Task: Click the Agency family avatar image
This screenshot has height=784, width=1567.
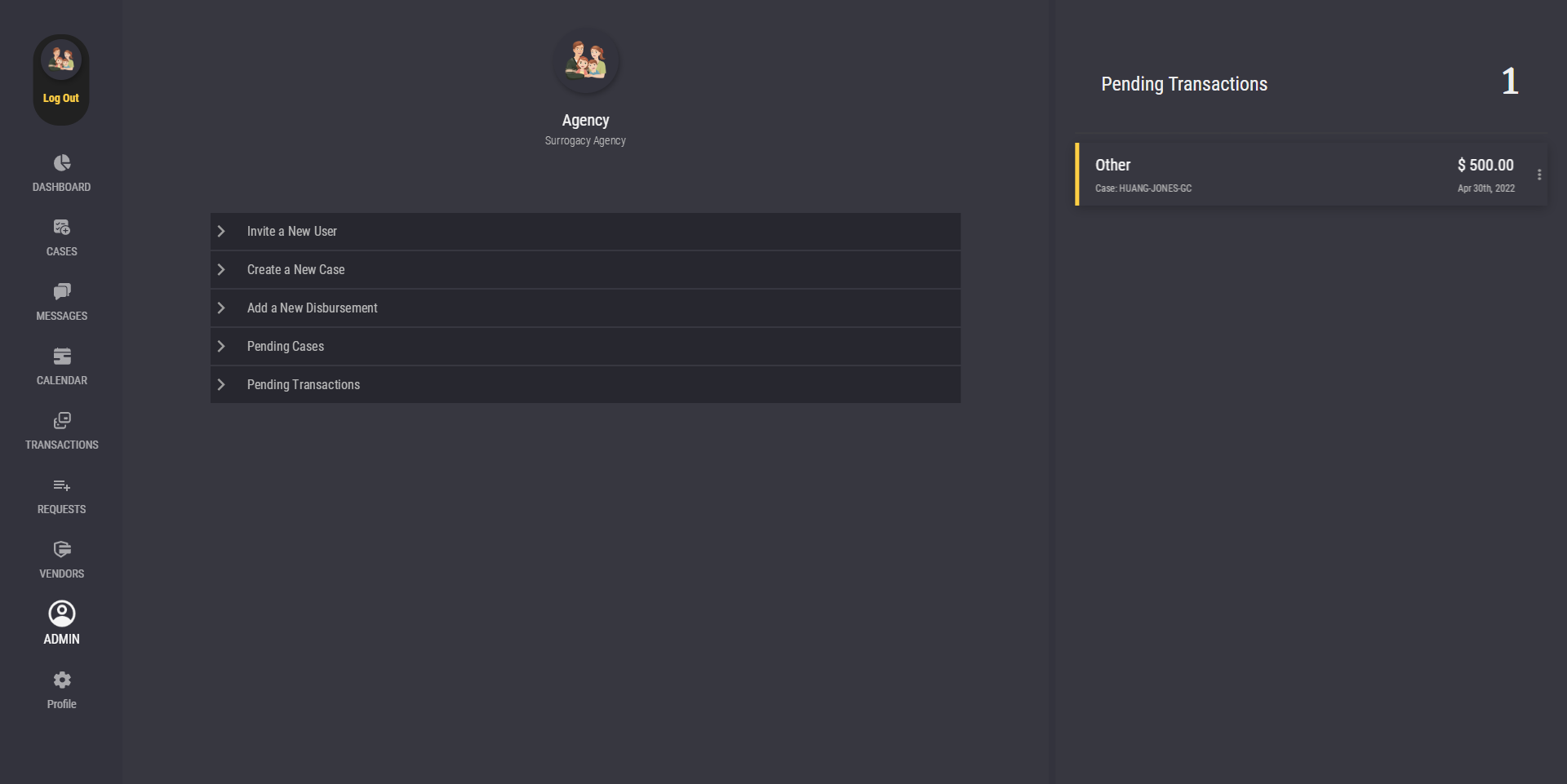Action: coord(586,61)
